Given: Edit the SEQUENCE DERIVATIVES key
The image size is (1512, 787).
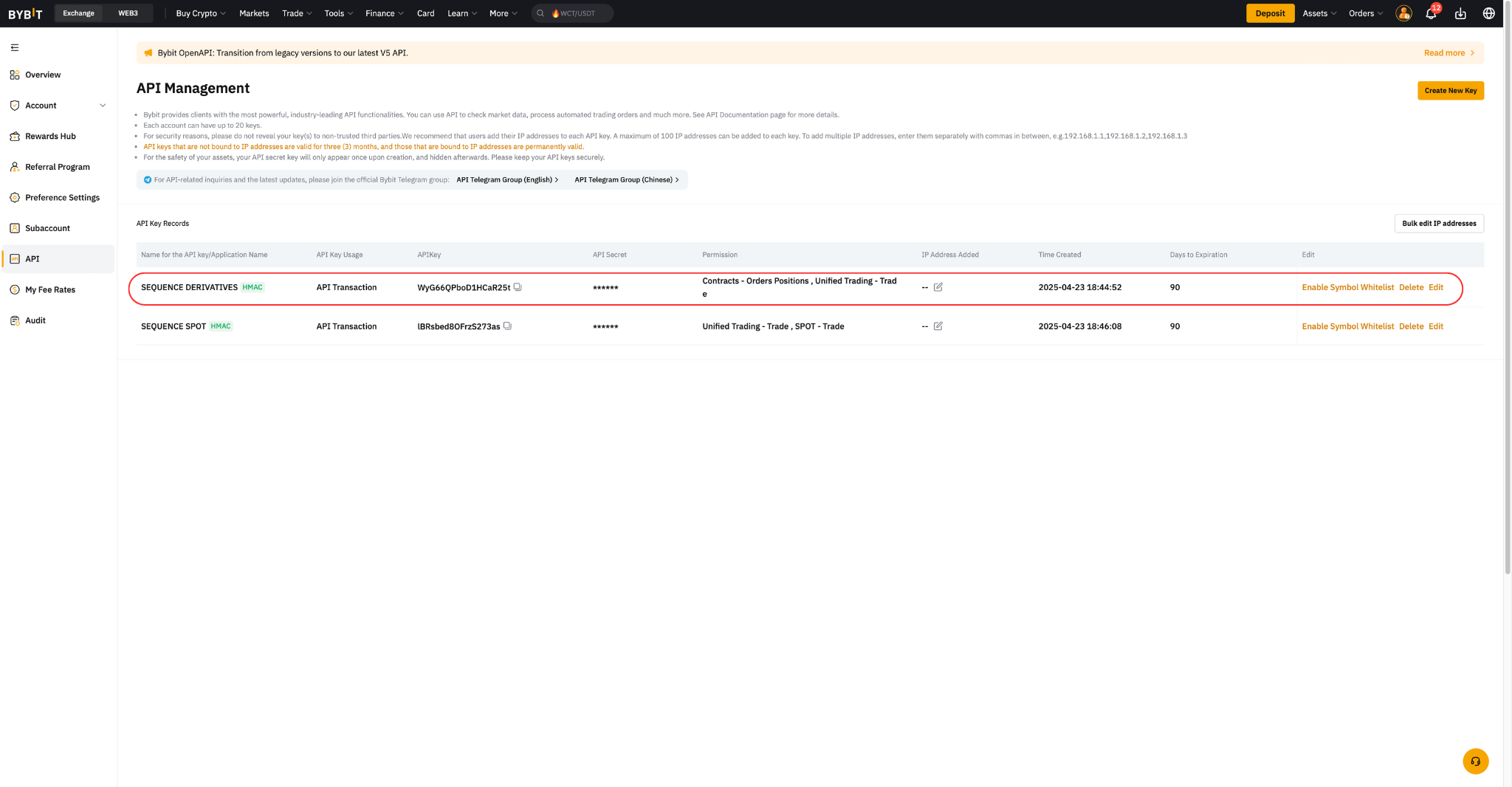Looking at the screenshot, I should point(1435,287).
